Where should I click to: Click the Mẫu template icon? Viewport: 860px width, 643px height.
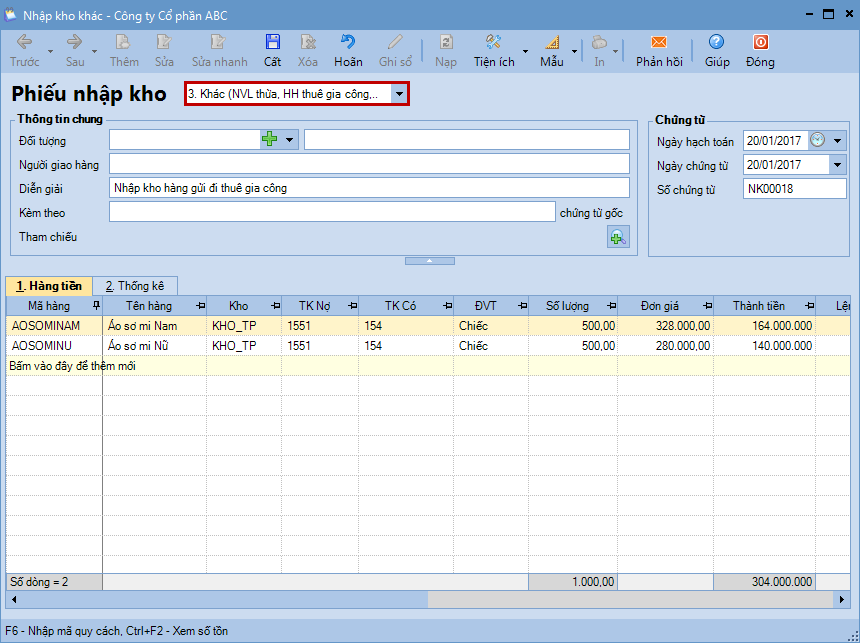(552, 43)
